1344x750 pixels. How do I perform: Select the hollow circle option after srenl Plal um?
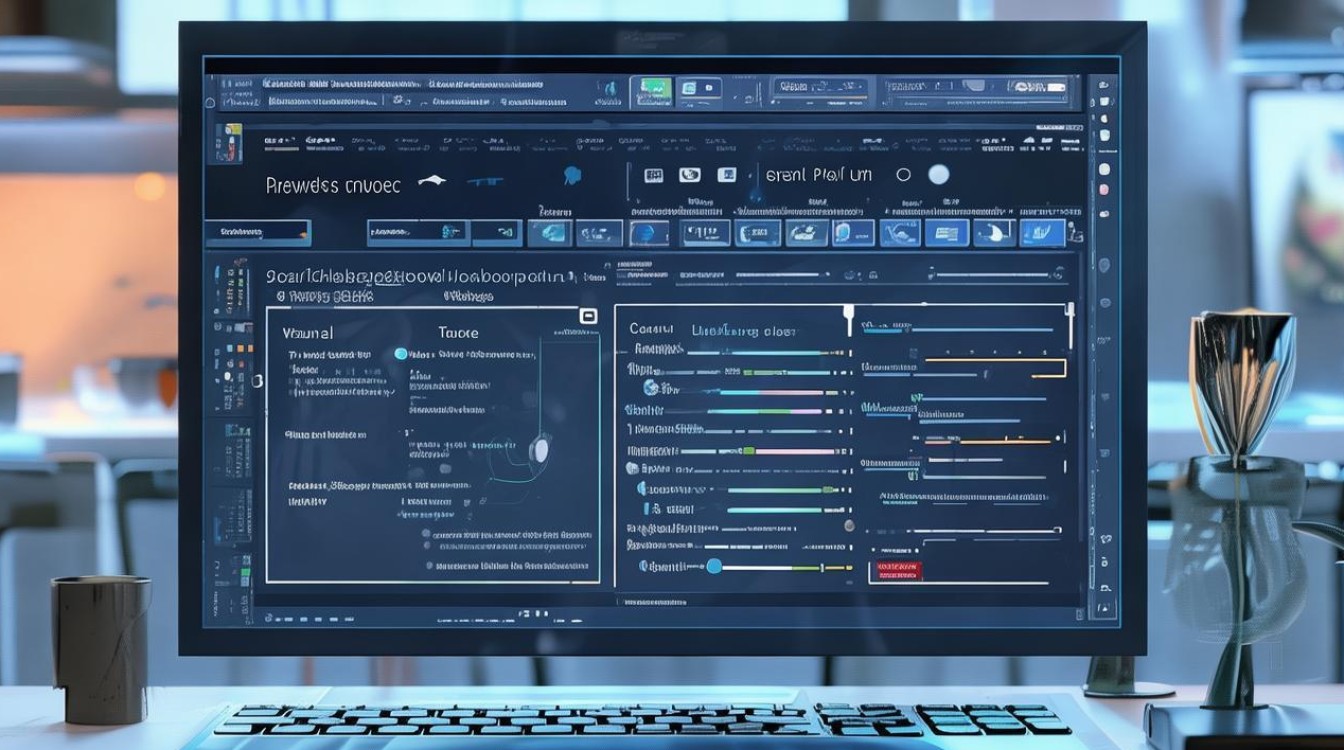(x=904, y=175)
